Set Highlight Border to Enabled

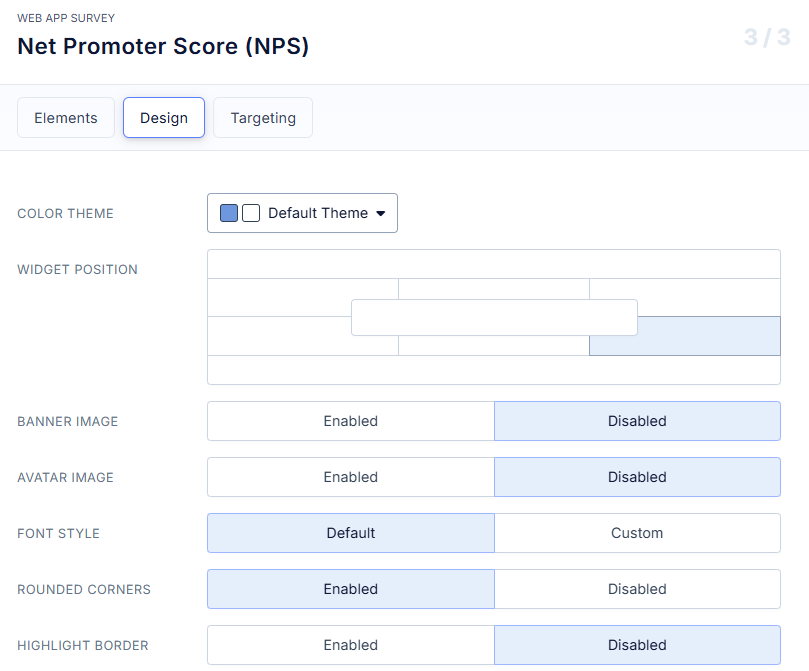tap(351, 645)
